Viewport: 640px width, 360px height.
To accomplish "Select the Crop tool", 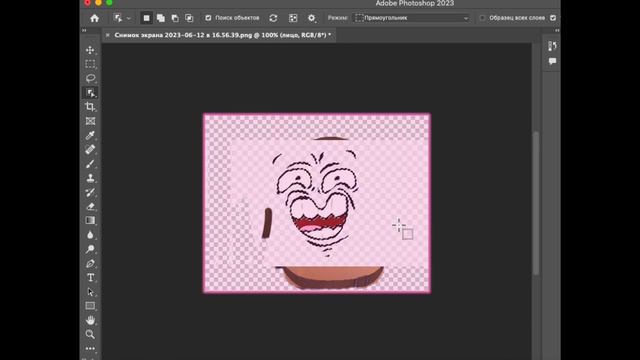I will click(90, 107).
